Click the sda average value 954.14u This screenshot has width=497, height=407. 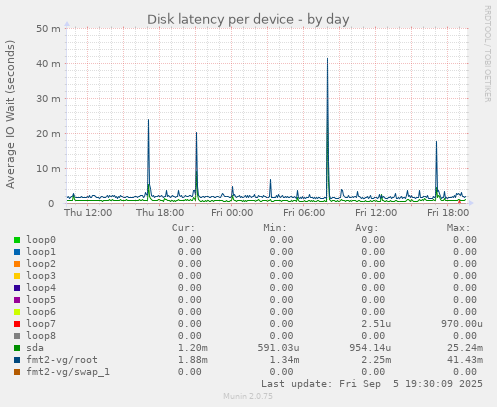pyautogui.click(x=370, y=348)
